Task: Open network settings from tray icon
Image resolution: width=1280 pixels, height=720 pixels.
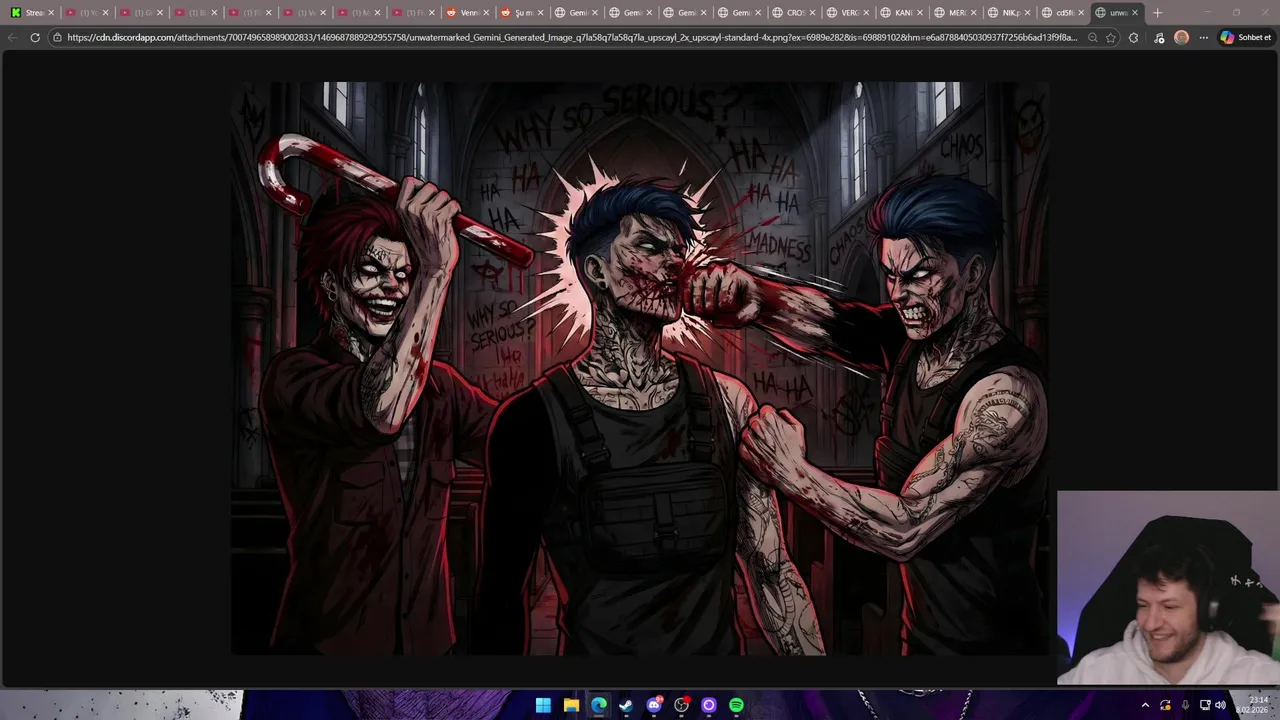Action: click(x=1205, y=705)
